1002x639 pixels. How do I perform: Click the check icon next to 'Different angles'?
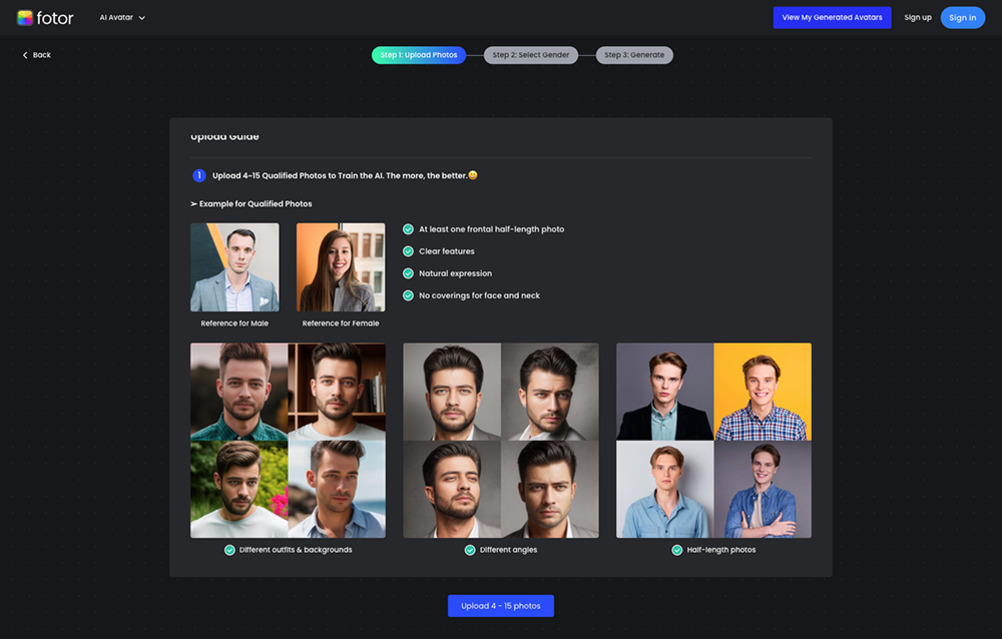click(x=470, y=550)
